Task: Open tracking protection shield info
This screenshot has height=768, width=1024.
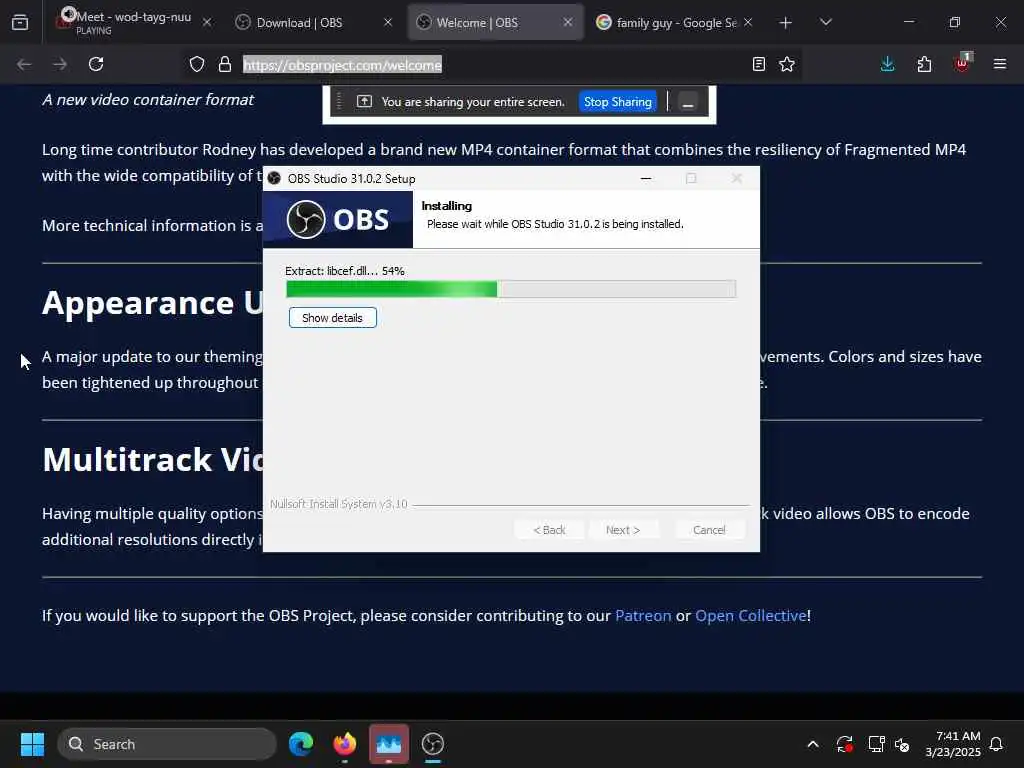Action: pyautogui.click(x=197, y=64)
